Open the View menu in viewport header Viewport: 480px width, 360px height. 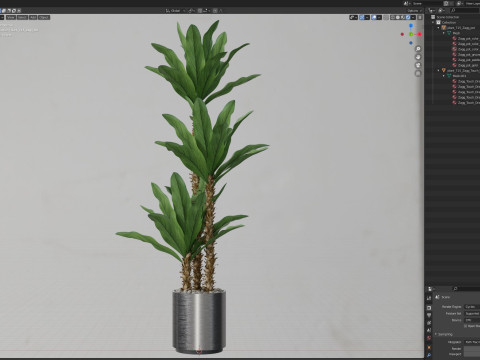[11, 17]
